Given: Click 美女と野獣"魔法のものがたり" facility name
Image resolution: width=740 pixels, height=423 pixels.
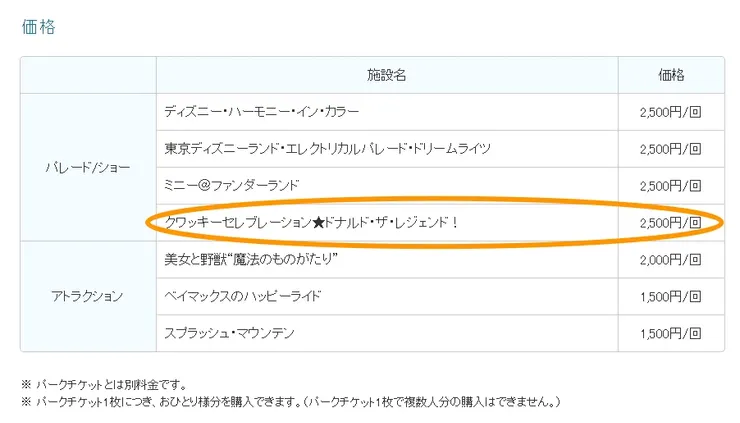Looking at the screenshot, I should point(254,259).
